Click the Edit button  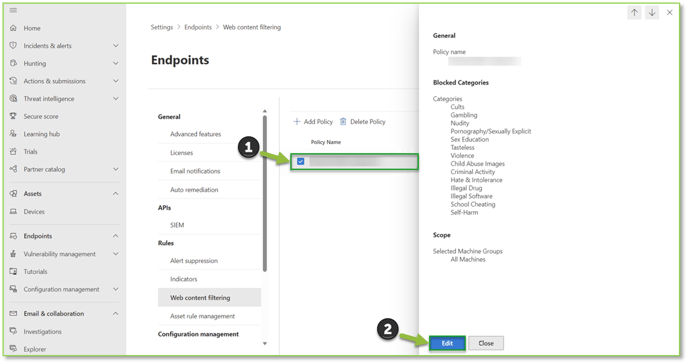click(447, 343)
